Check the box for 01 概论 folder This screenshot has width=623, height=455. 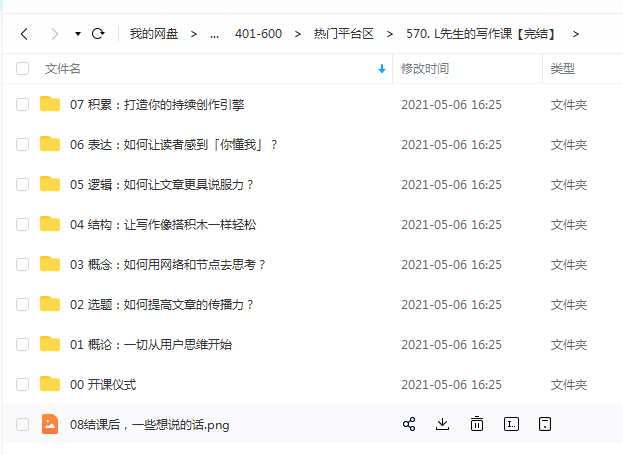pyautogui.click(x=22, y=344)
